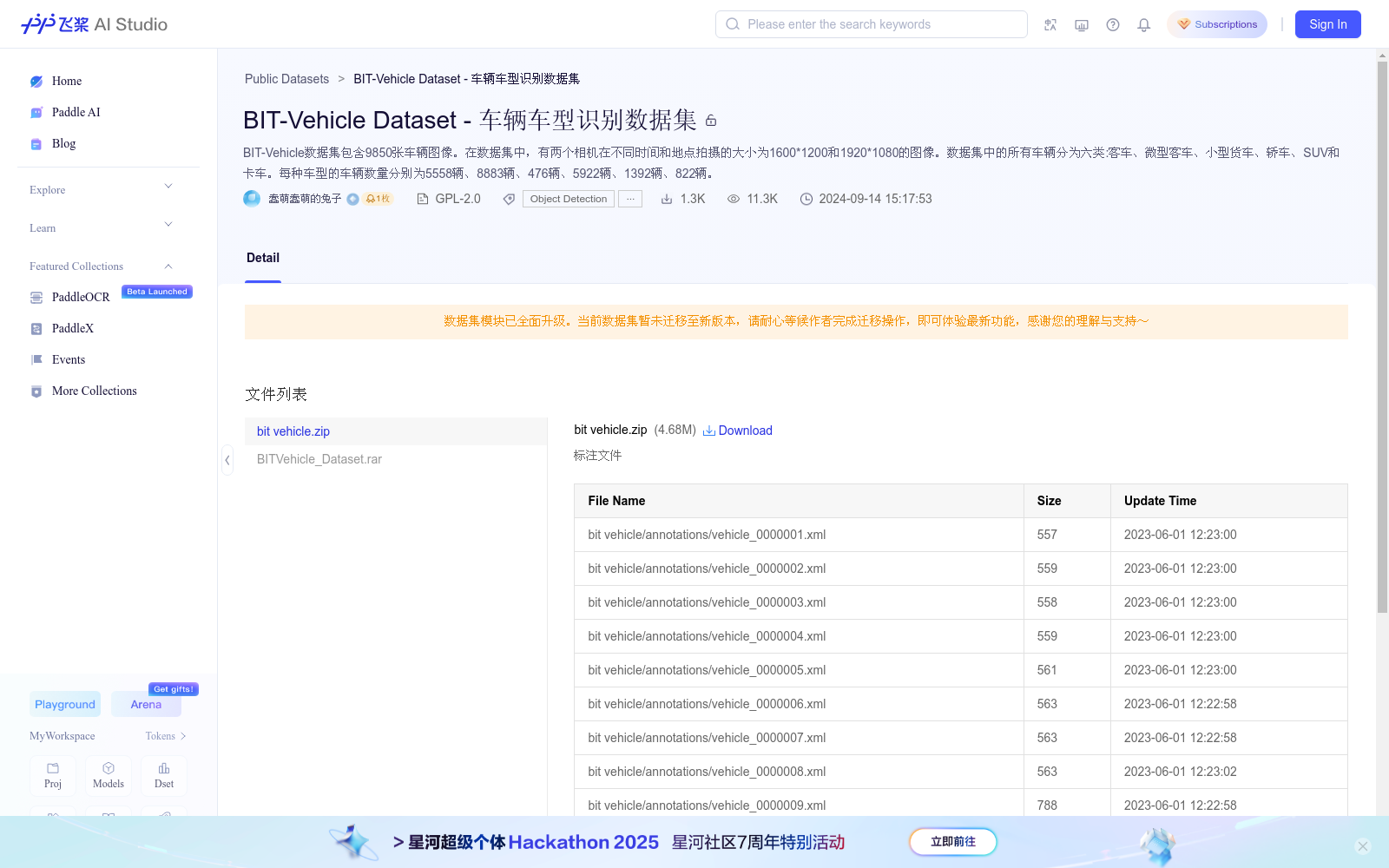Screen dimensions: 1389x868
Task: Show more tags with ellipsis button
Action: coord(630,199)
